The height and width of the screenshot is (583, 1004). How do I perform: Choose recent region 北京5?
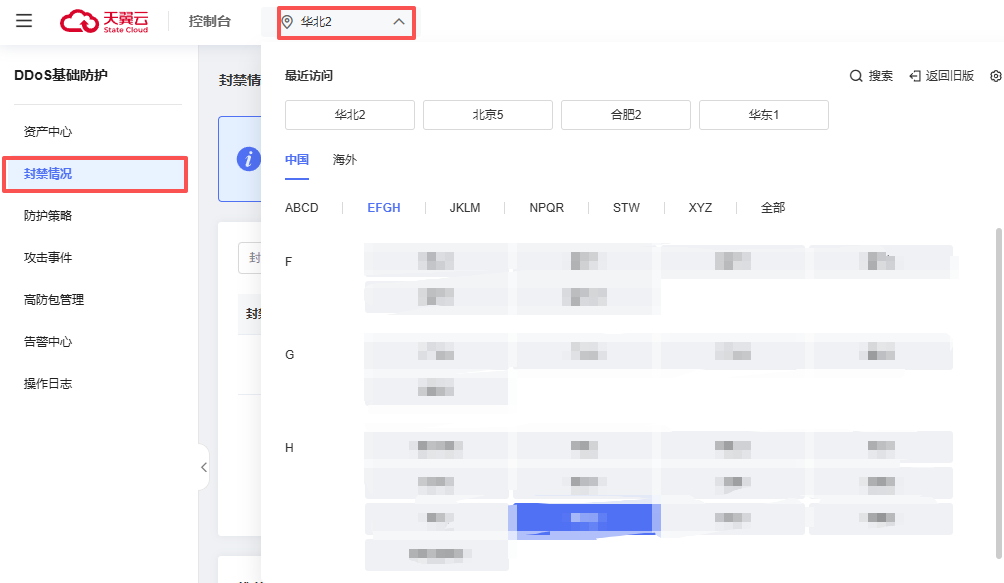[488, 115]
